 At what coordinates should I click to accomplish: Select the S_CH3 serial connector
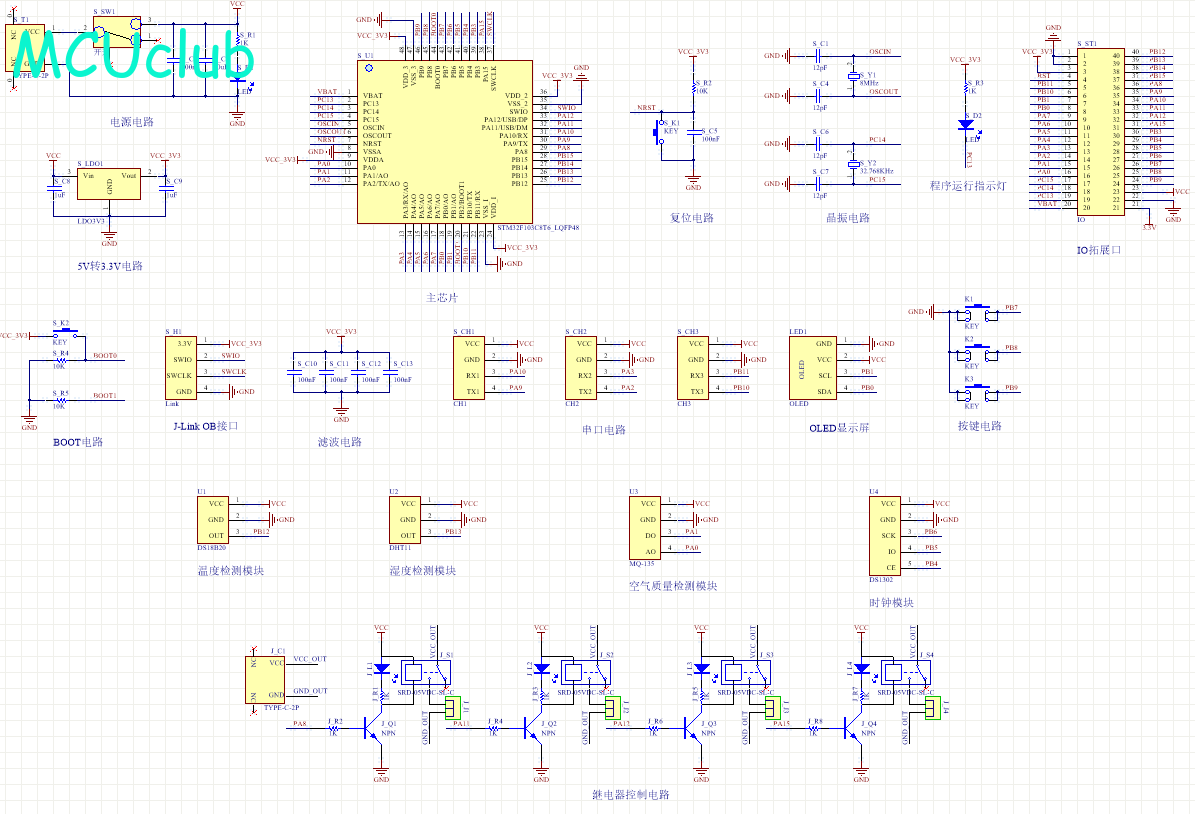coord(693,367)
